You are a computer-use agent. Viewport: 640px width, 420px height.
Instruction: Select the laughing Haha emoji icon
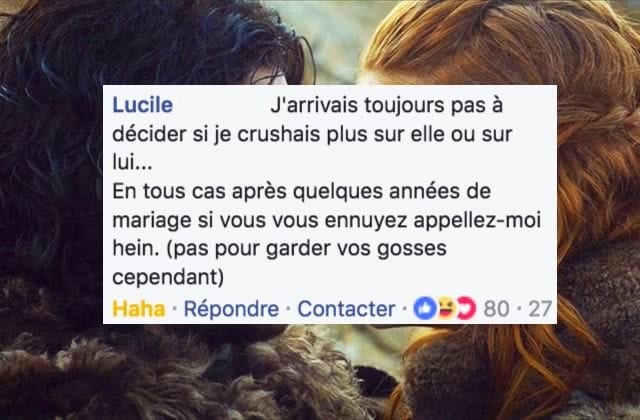pyautogui.click(x=446, y=309)
